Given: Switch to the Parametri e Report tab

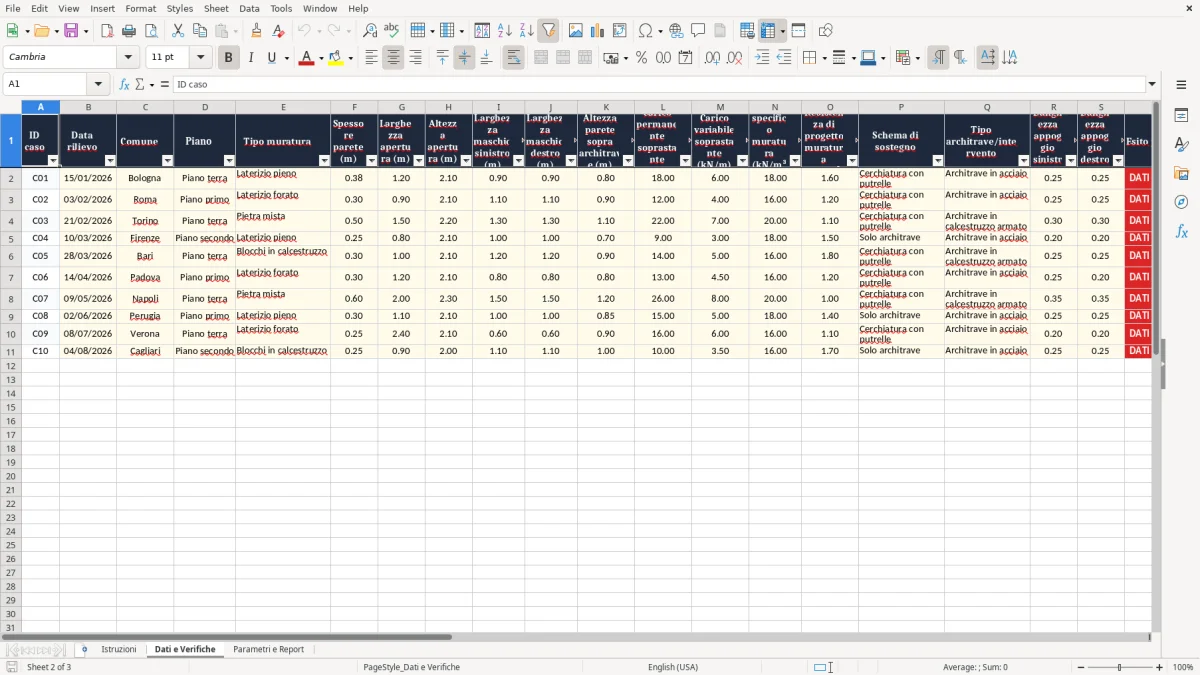Looking at the screenshot, I should (x=269, y=649).
